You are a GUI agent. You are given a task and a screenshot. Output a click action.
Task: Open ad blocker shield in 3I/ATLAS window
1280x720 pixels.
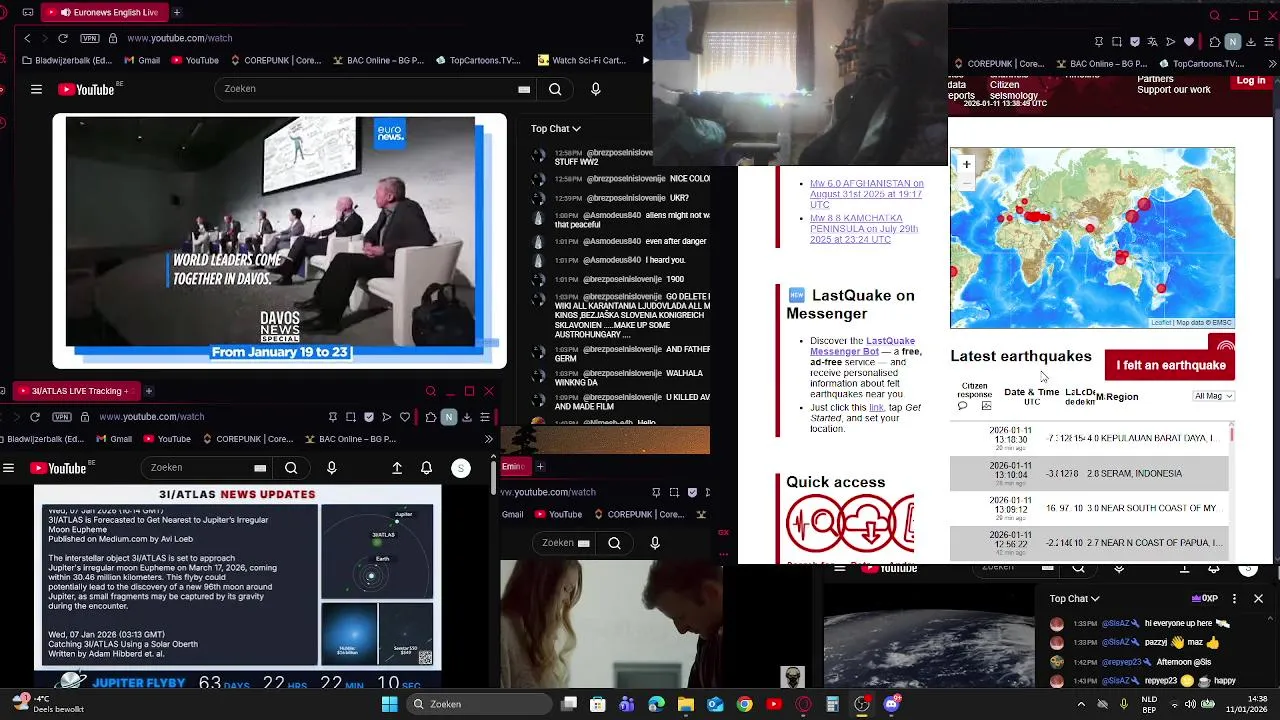pos(369,417)
